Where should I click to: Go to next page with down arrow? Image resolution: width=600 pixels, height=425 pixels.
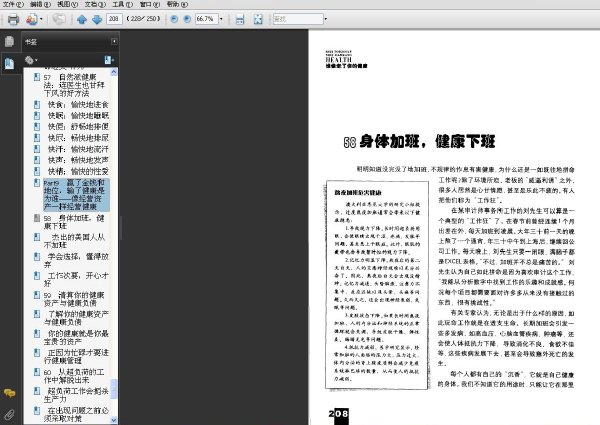tap(97, 19)
